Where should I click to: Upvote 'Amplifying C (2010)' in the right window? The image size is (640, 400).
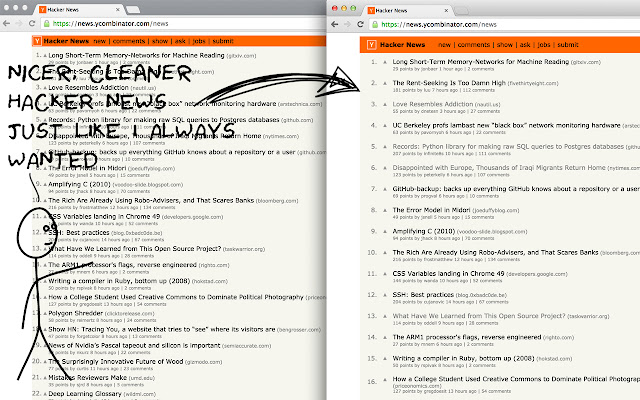[x=384, y=231]
